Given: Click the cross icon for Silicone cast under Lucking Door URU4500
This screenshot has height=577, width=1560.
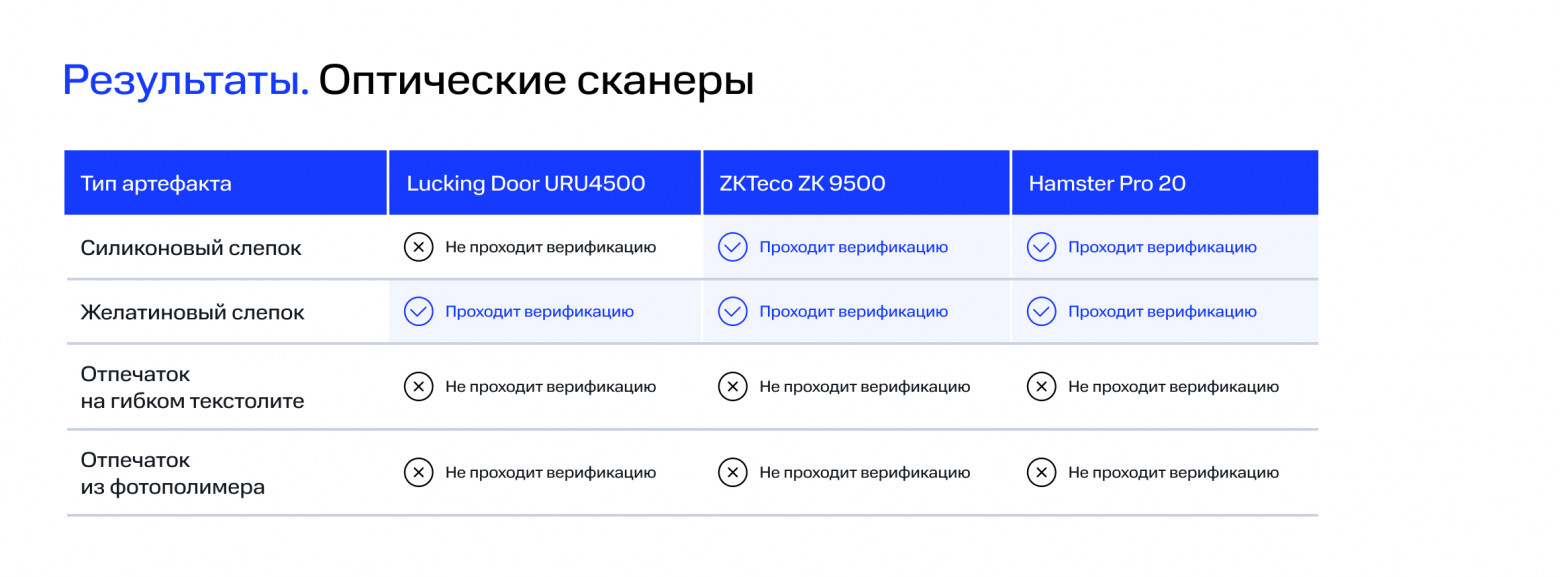Looking at the screenshot, I should 418,247.
